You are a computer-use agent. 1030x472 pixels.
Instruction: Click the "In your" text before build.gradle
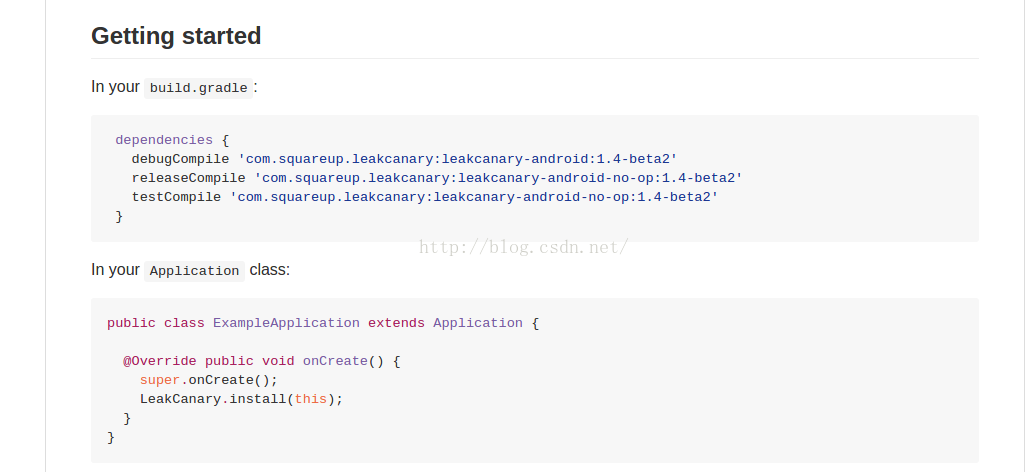point(115,87)
